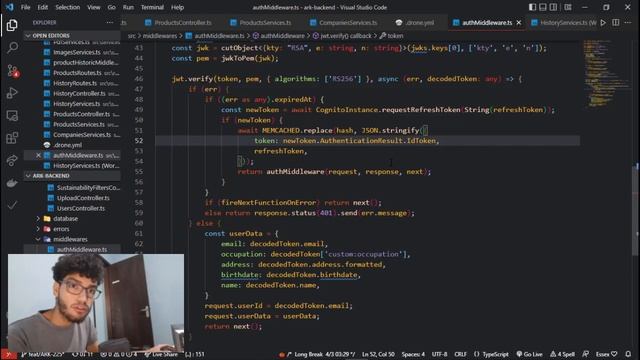Run the file with the play icon
This screenshot has height=360, width=640.
tap(603, 22)
